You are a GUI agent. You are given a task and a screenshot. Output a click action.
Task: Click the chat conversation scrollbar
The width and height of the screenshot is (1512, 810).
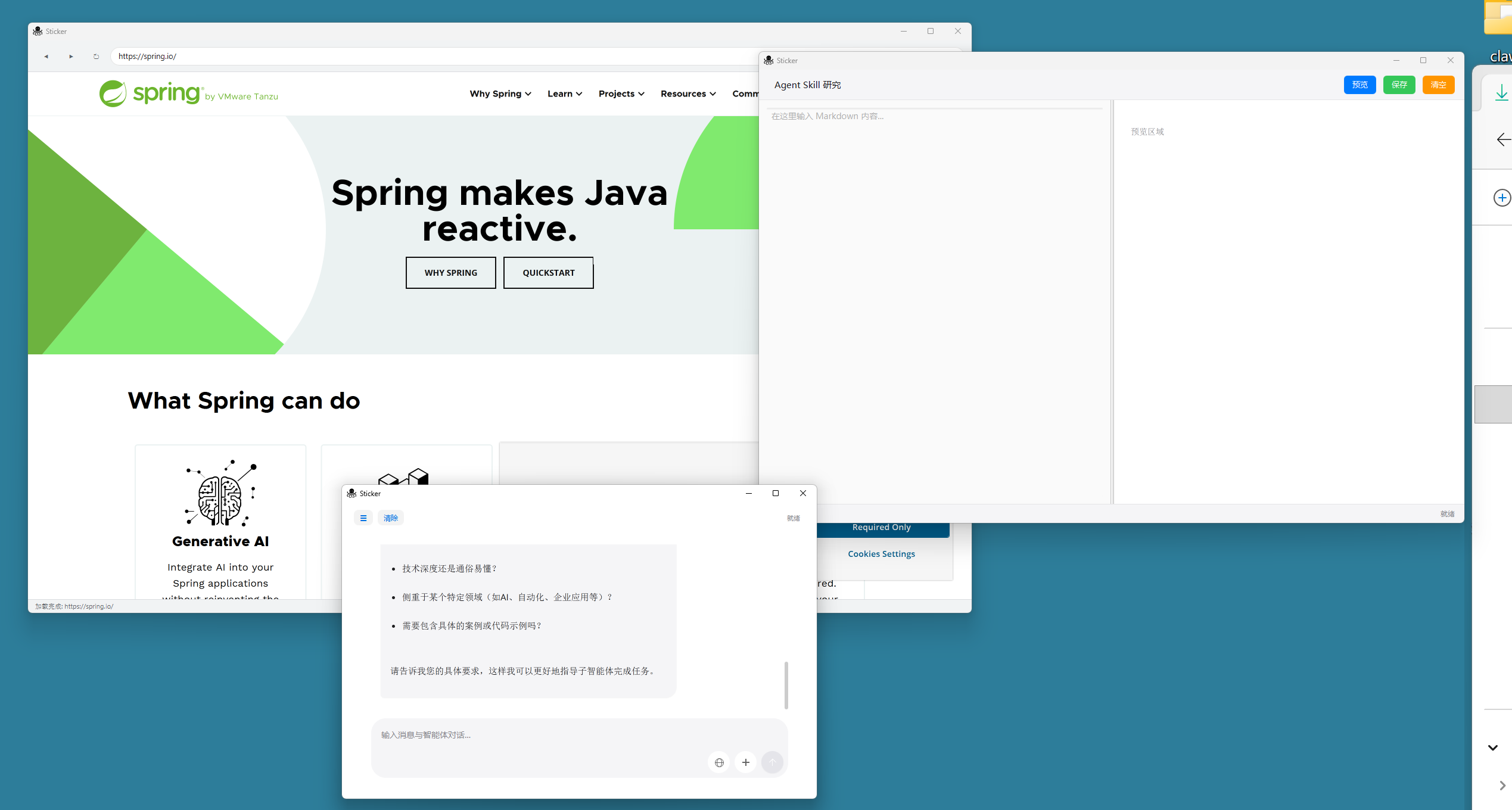pyautogui.click(x=786, y=685)
